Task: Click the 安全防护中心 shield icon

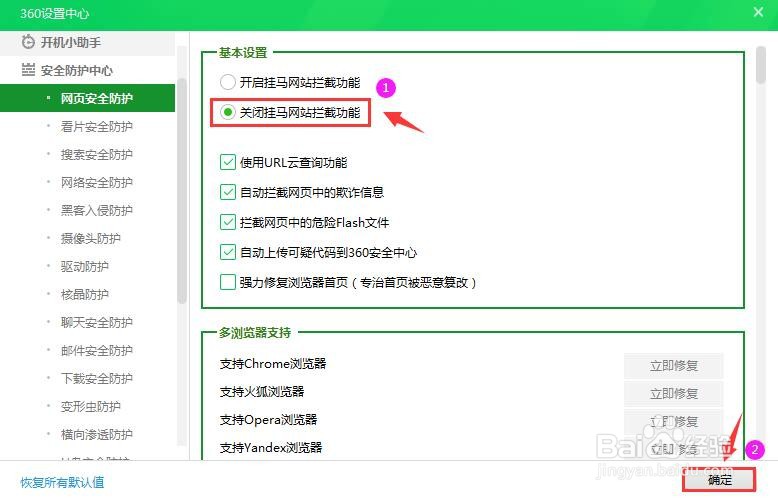Action: tap(28, 70)
